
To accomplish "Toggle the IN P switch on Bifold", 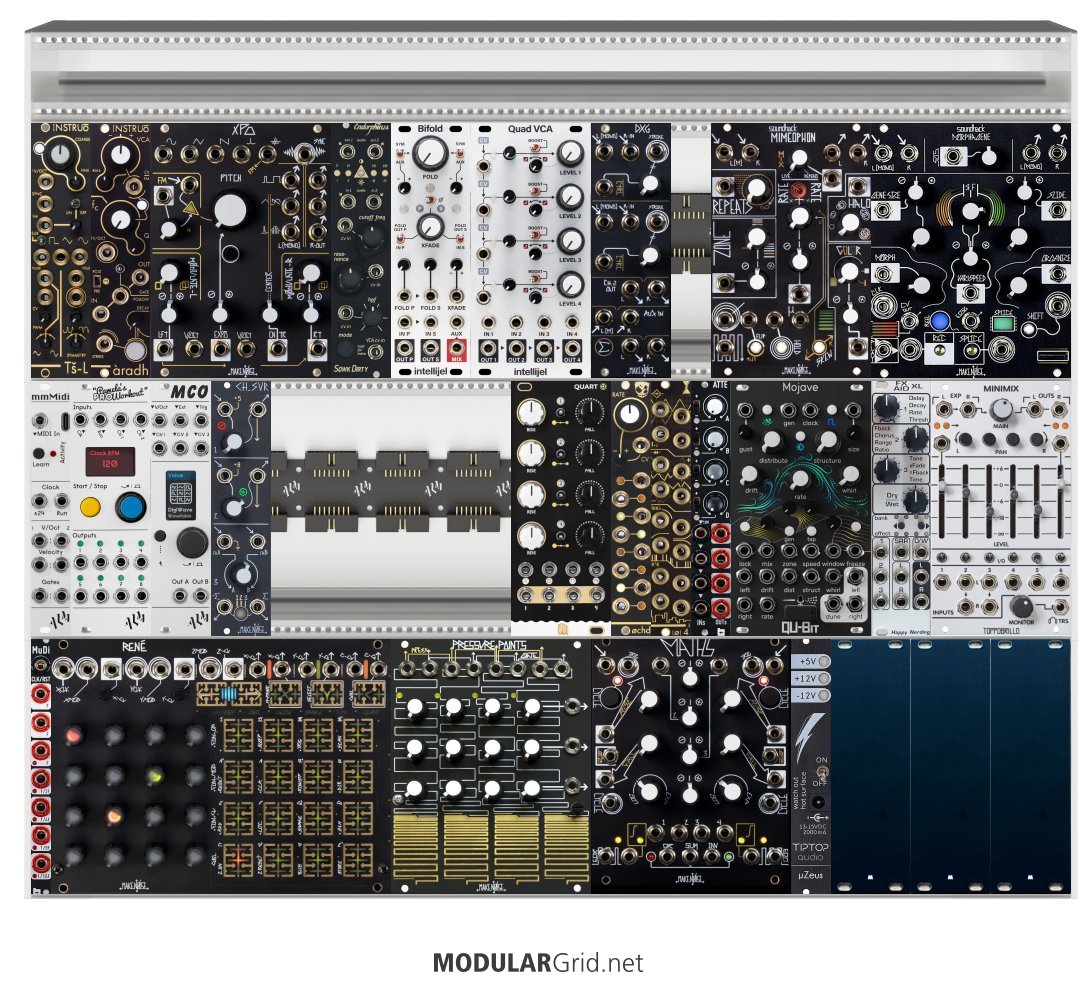I will 400,238.
